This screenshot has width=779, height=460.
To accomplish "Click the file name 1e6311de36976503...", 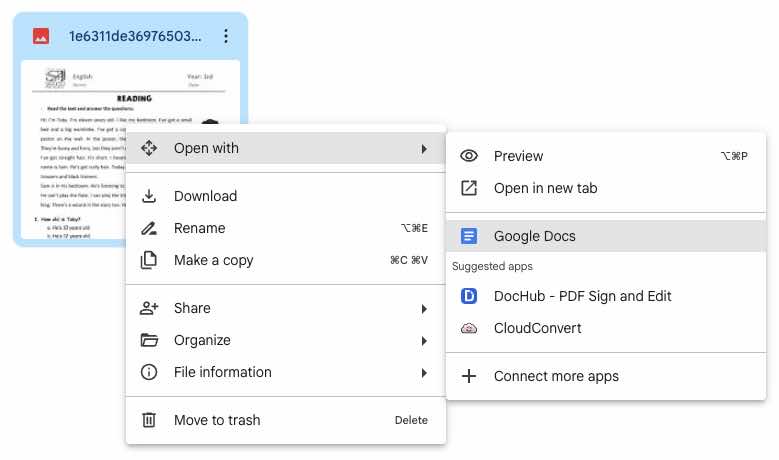I will [135, 36].
